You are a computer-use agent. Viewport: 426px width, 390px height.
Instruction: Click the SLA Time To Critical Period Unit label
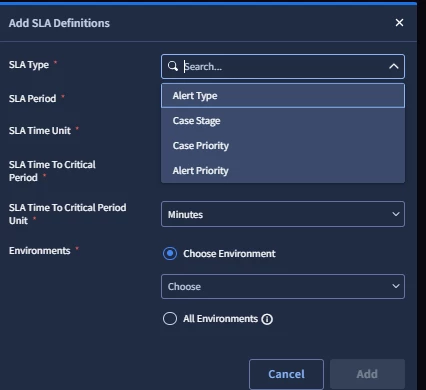[x=68, y=214]
